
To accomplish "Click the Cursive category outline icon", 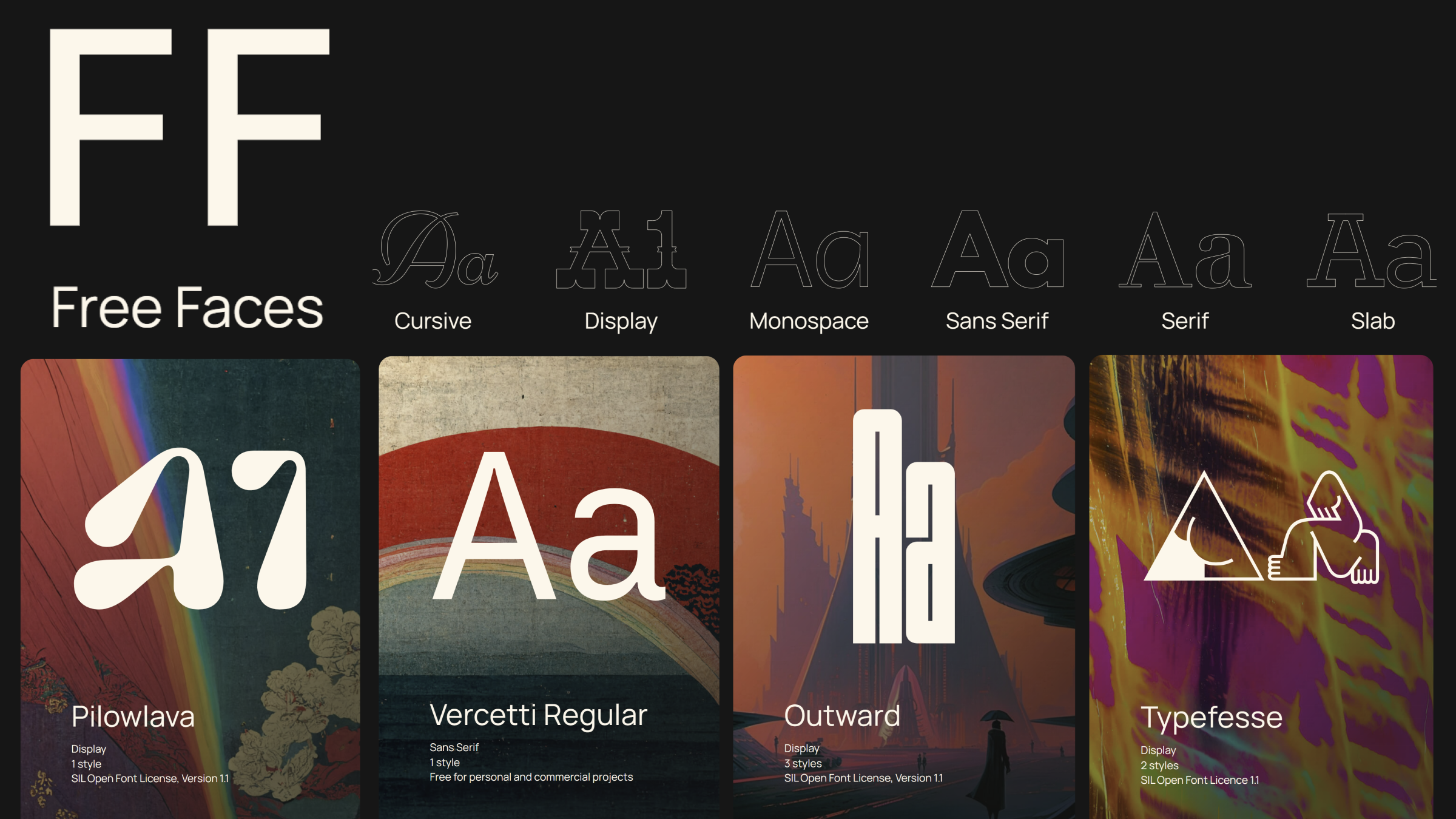I will tap(434, 249).
